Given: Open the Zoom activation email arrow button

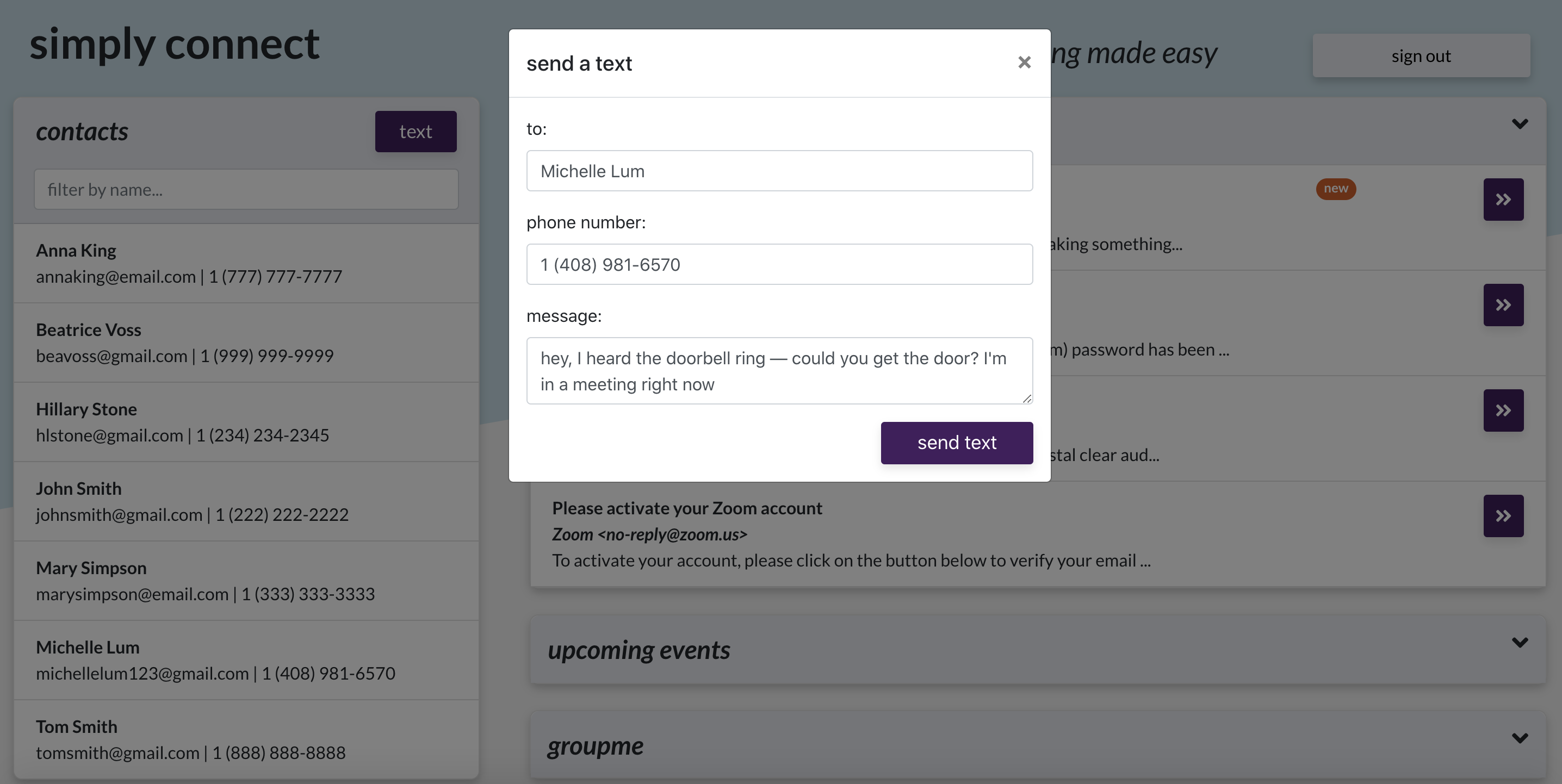Looking at the screenshot, I should [1503, 516].
